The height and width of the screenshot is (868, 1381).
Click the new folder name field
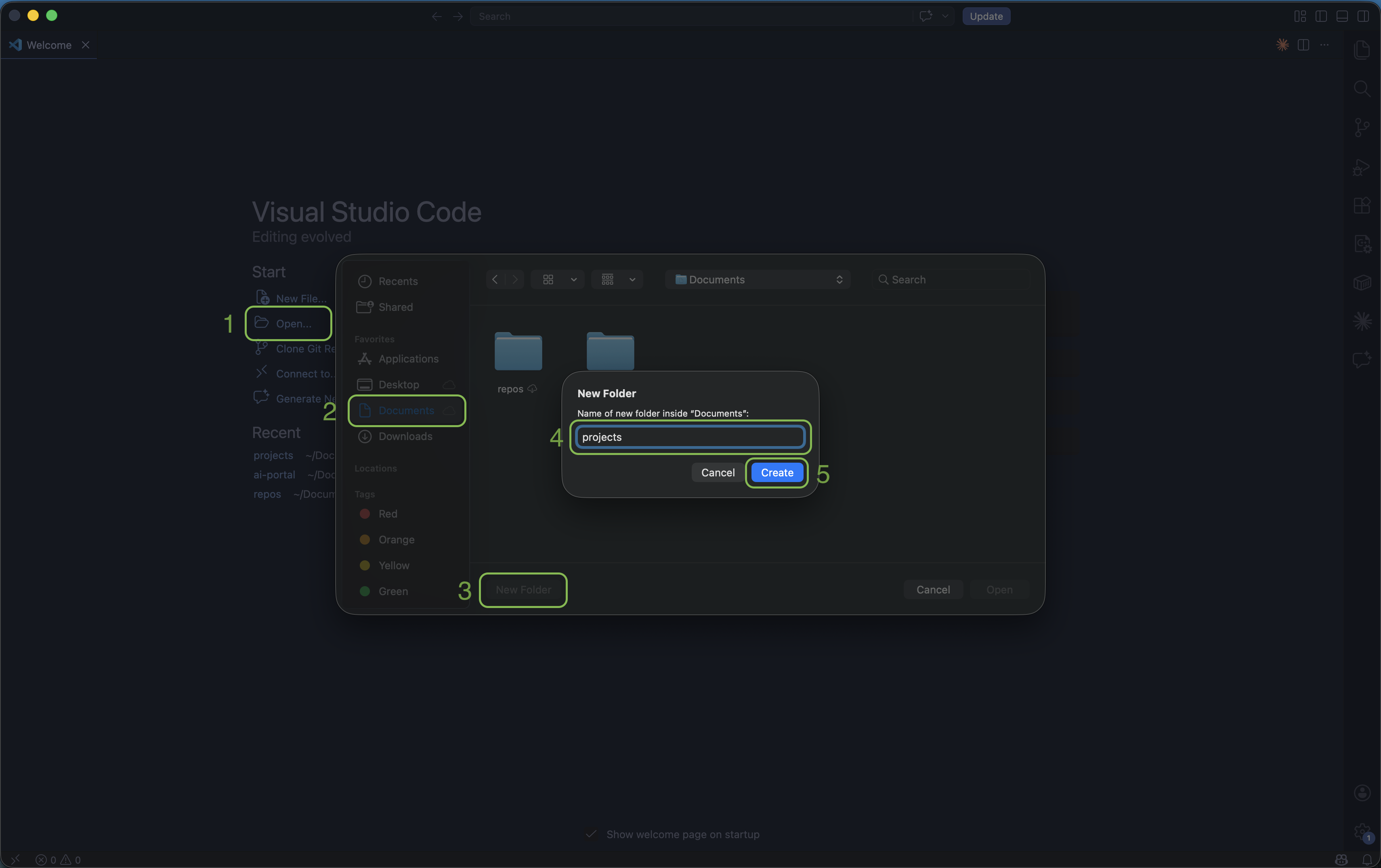(690, 437)
